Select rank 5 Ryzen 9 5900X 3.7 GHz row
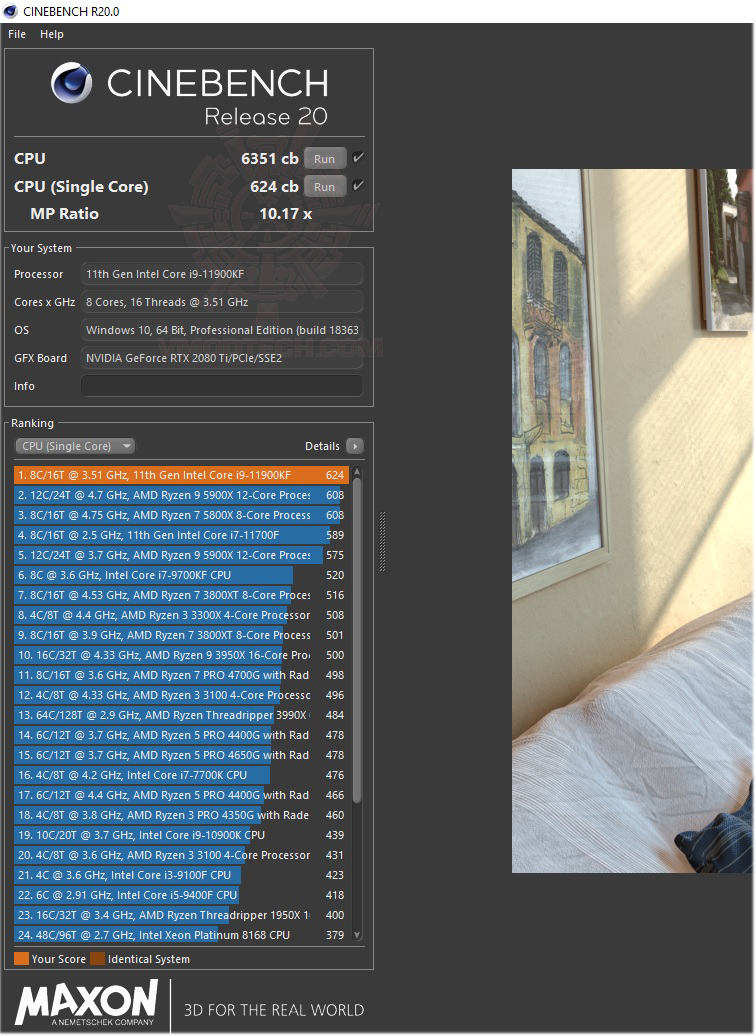Screen dimensions: 756x1036 pyautogui.click(x=181, y=555)
